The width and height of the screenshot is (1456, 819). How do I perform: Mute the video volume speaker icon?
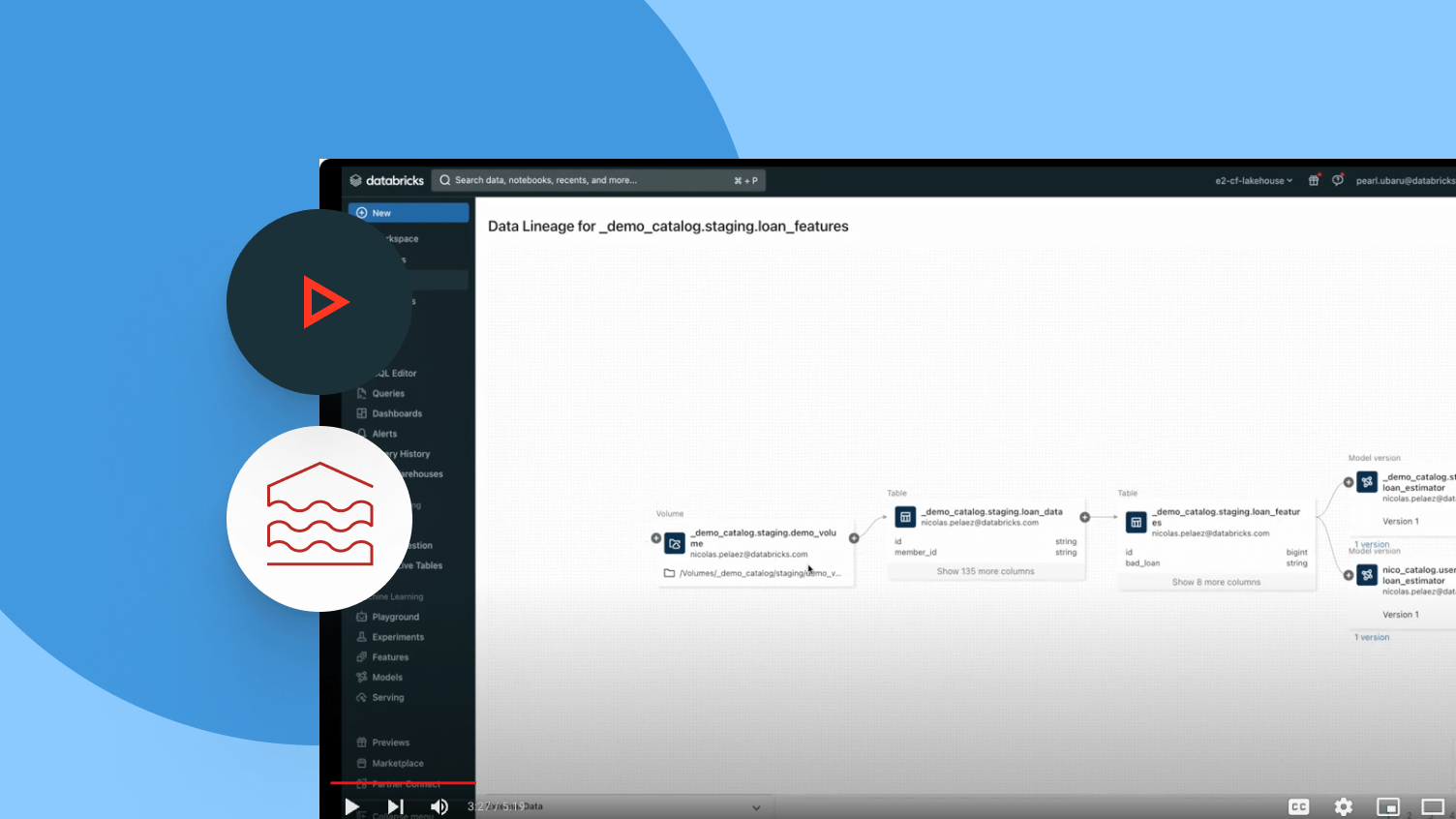[440, 806]
